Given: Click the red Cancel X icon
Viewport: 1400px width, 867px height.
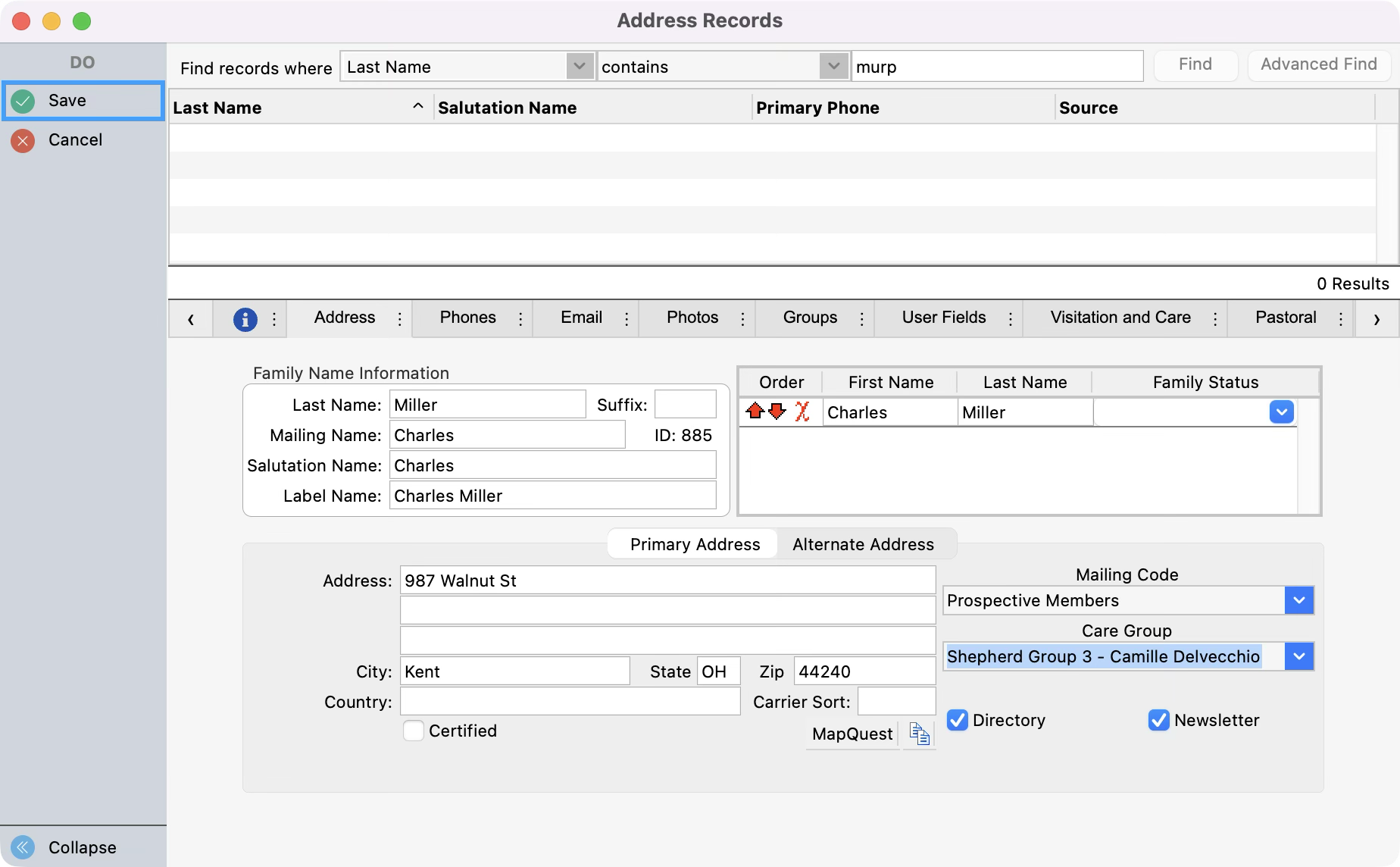Looking at the screenshot, I should (x=23, y=140).
